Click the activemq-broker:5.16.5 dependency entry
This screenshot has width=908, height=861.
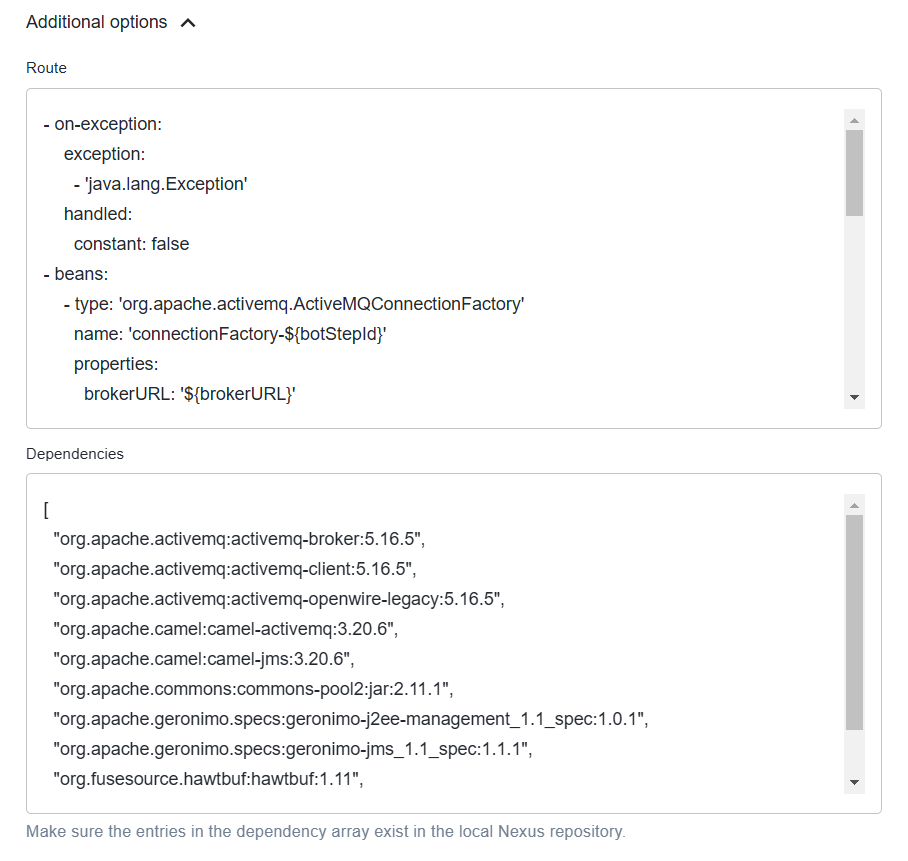tap(239, 539)
